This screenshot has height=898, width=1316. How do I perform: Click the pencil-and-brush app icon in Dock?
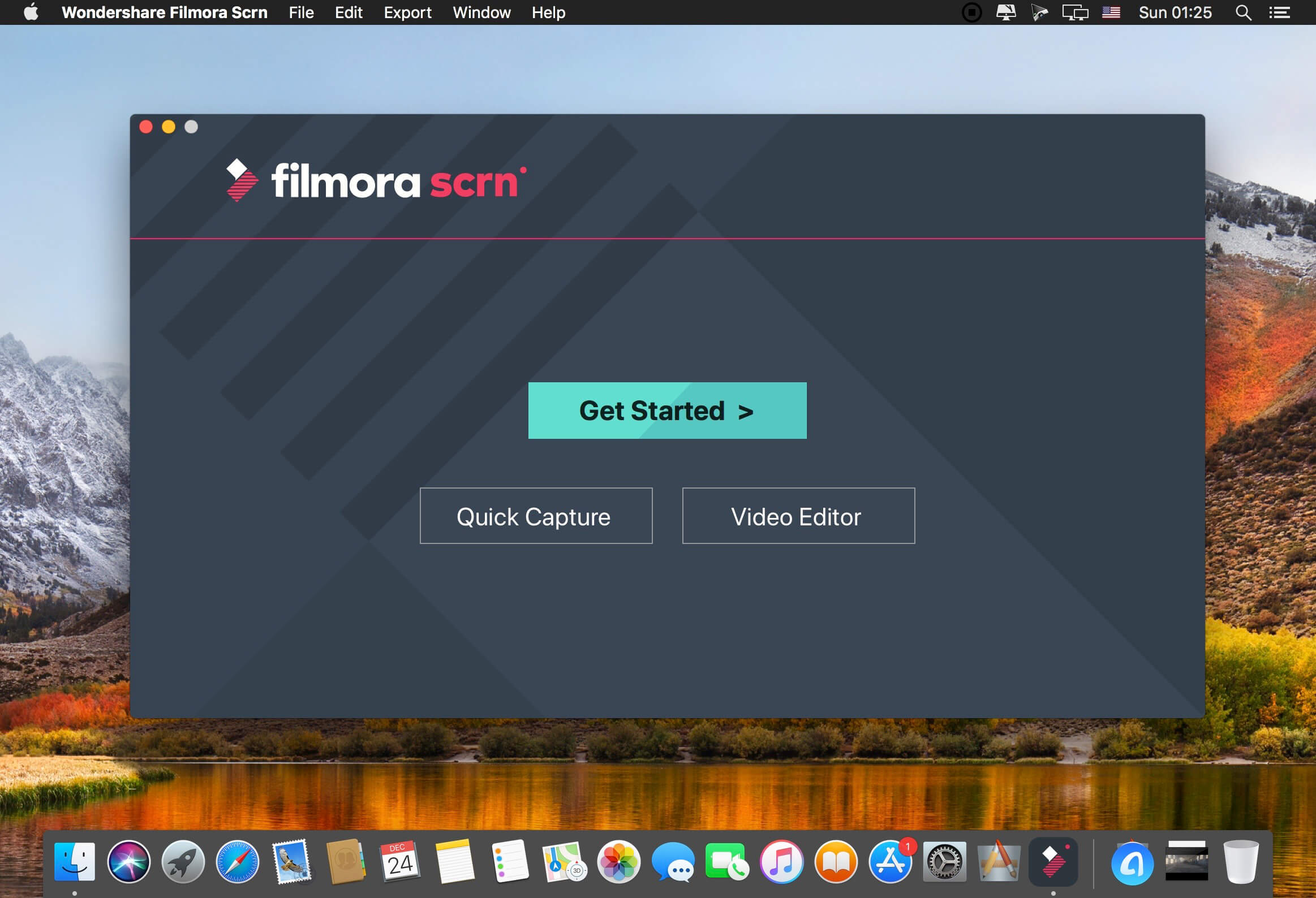[999, 862]
